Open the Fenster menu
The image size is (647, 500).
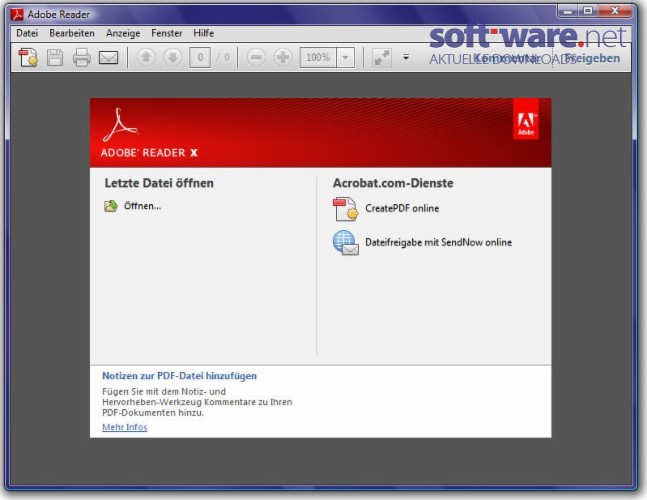(167, 33)
